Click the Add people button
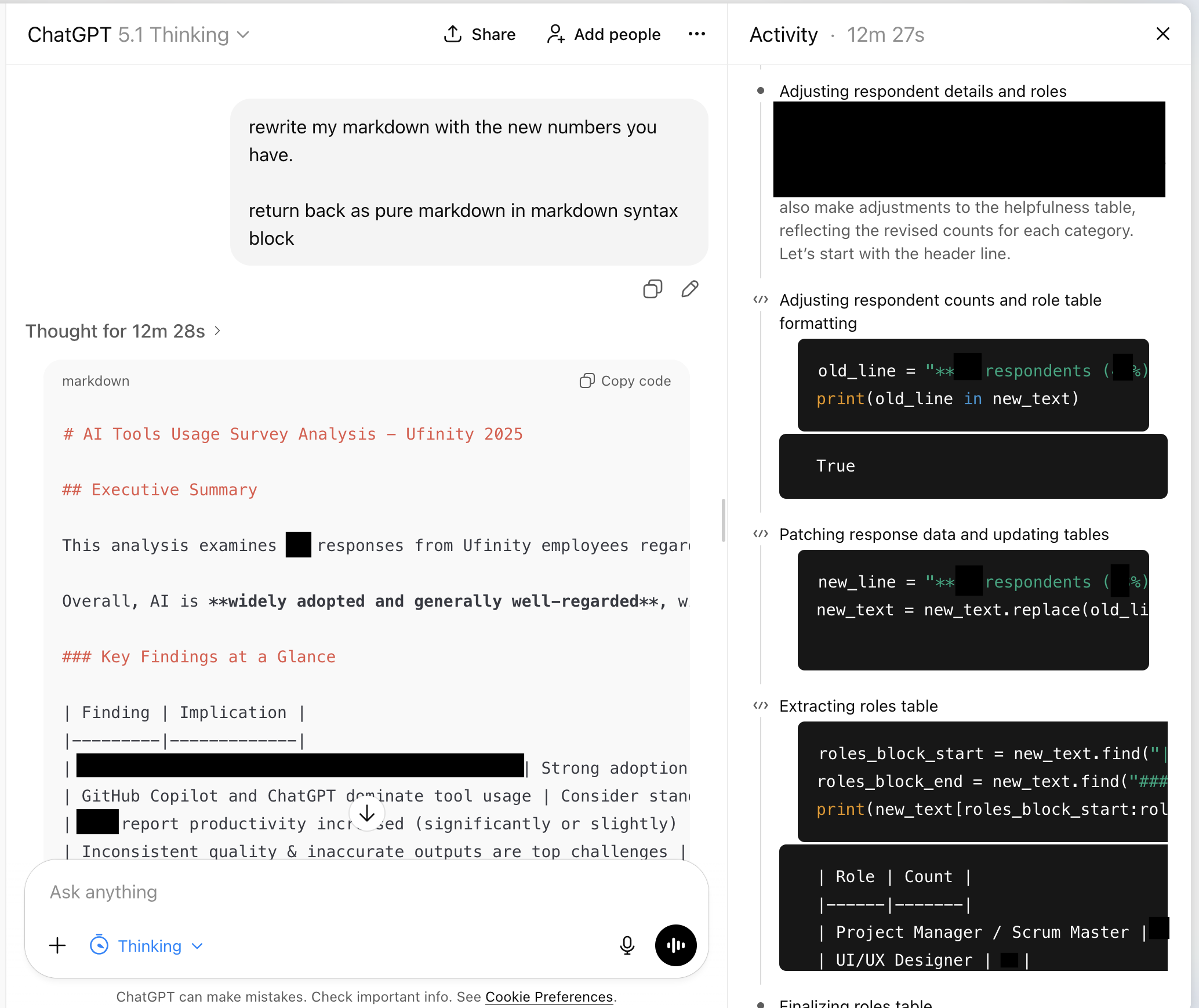This screenshot has width=1199, height=1008. coord(604,34)
